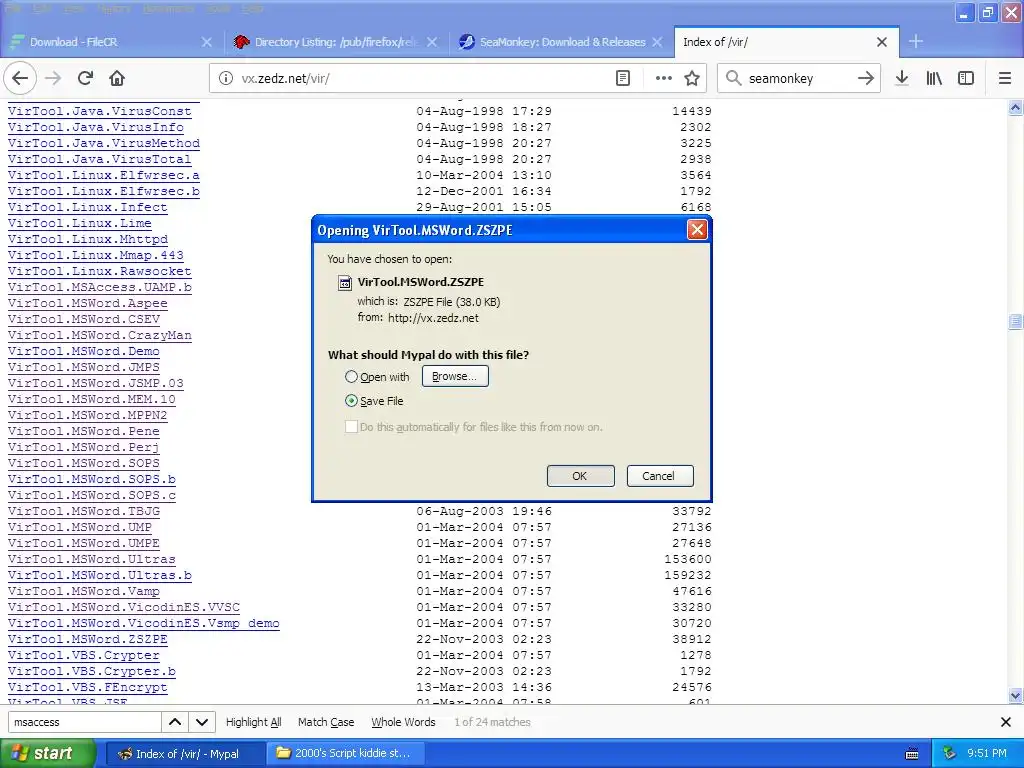Click the Browse... button
The height and width of the screenshot is (768, 1024).
coord(455,376)
